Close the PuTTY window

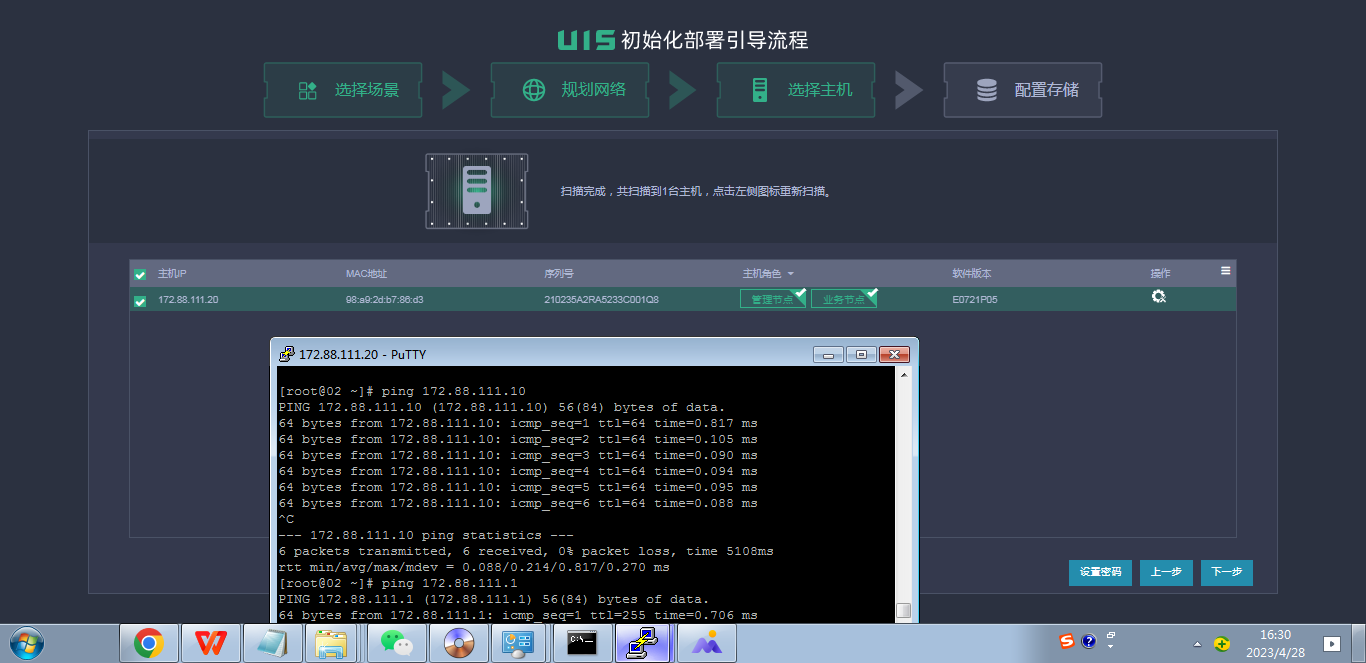(894, 354)
